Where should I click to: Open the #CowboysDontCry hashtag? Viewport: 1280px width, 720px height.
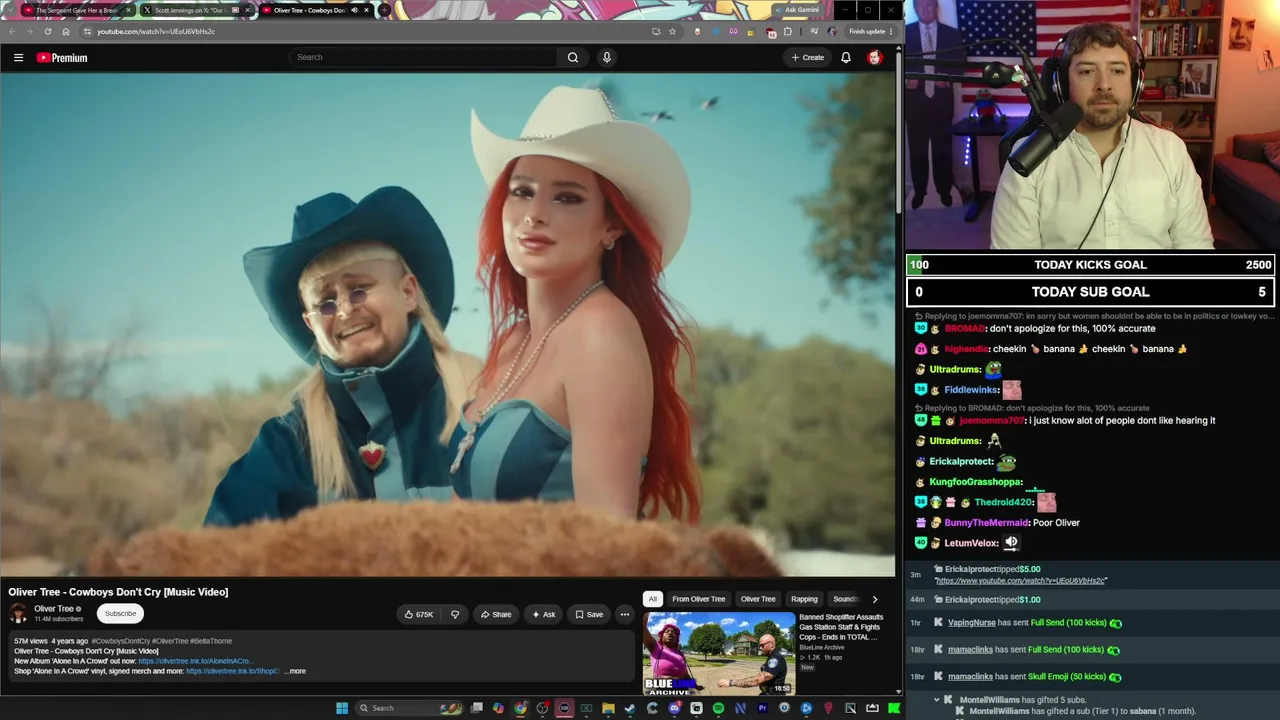point(120,641)
